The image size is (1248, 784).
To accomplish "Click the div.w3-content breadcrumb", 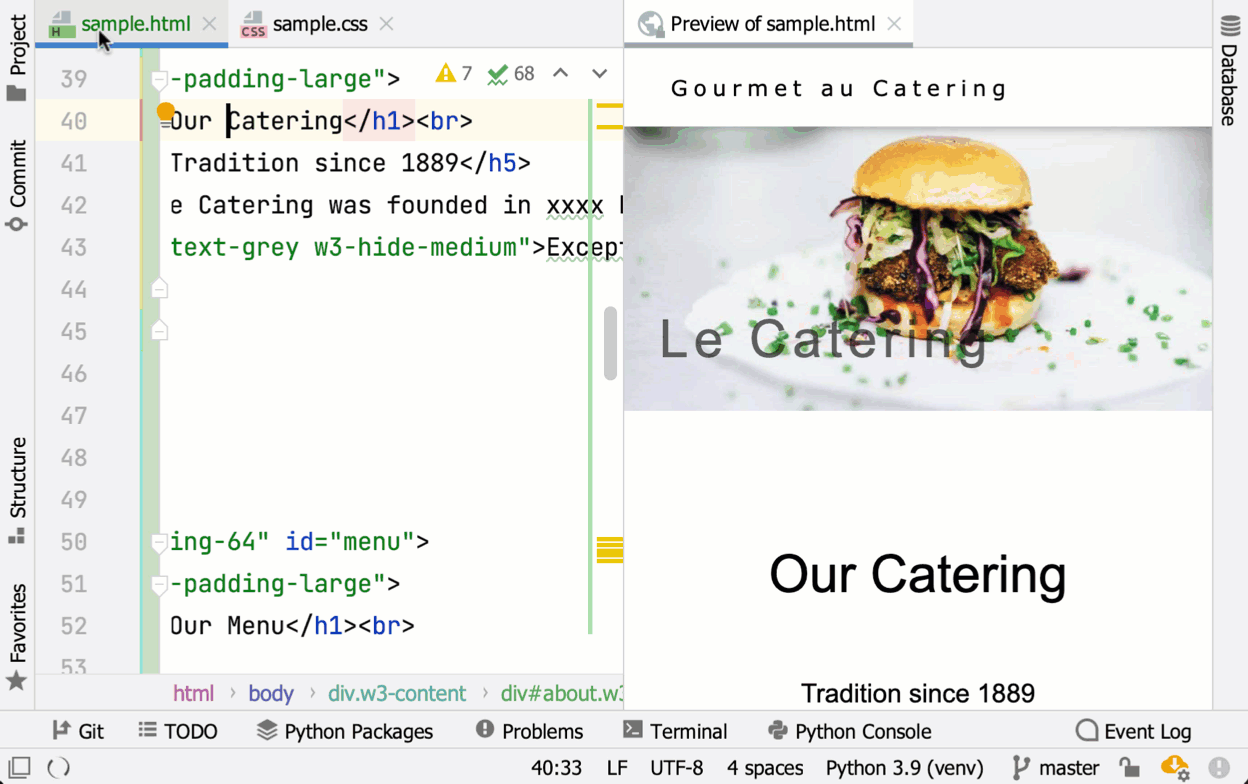I will point(396,693).
